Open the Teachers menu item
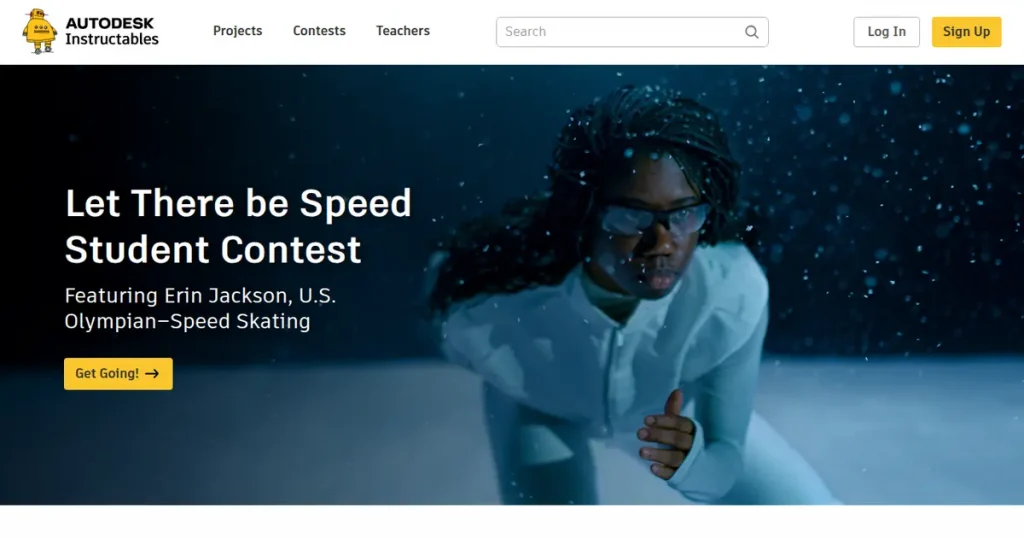The height and width of the screenshot is (538, 1024). [403, 31]
